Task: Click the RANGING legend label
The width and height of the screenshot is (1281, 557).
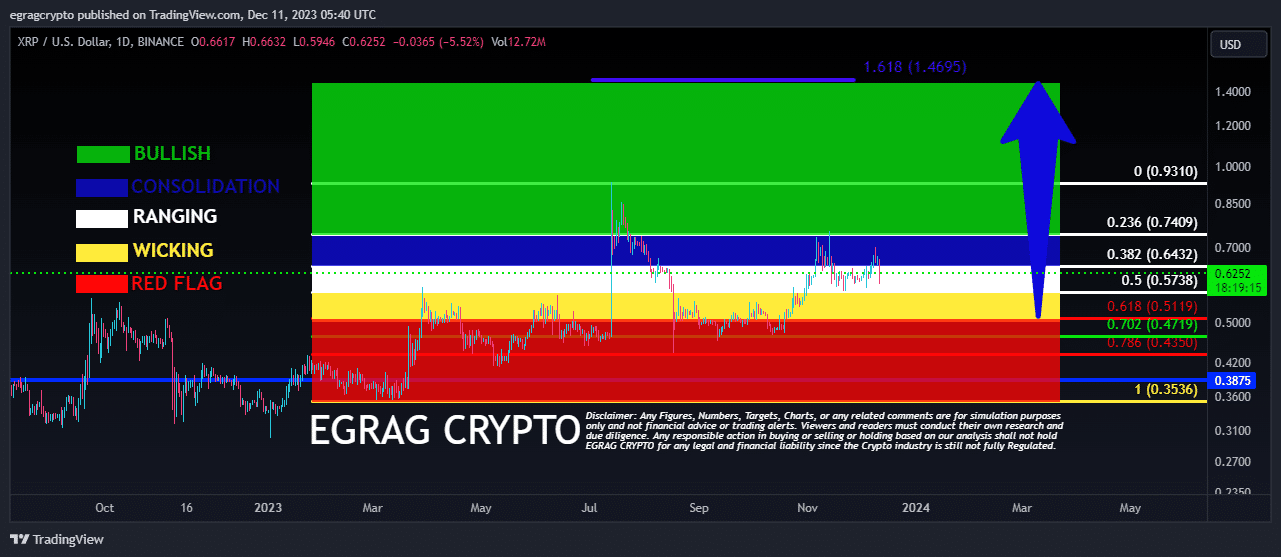Action: coord(175,216)
